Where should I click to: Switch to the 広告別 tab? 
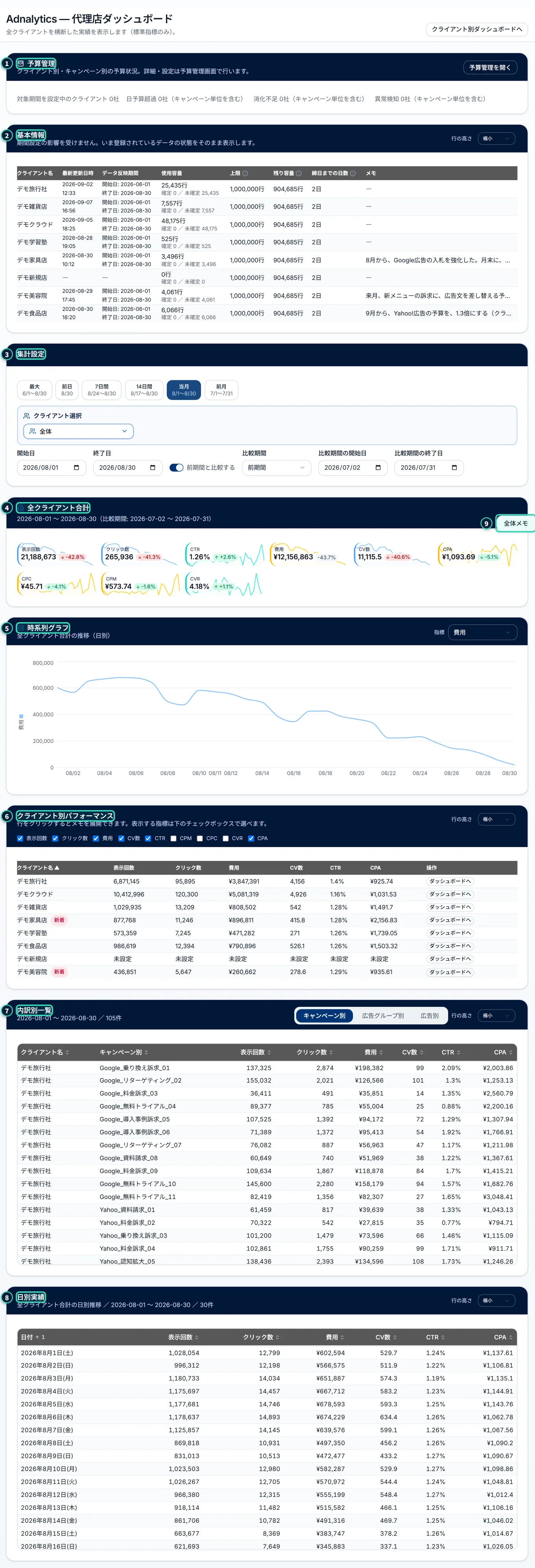point(430,1015)
